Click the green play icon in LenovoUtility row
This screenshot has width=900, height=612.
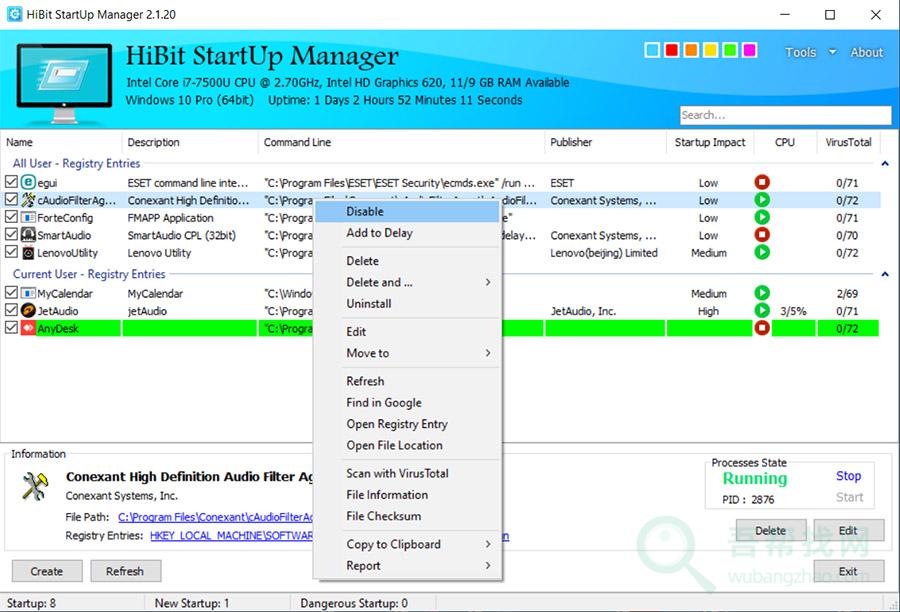[x=762, y=253]
